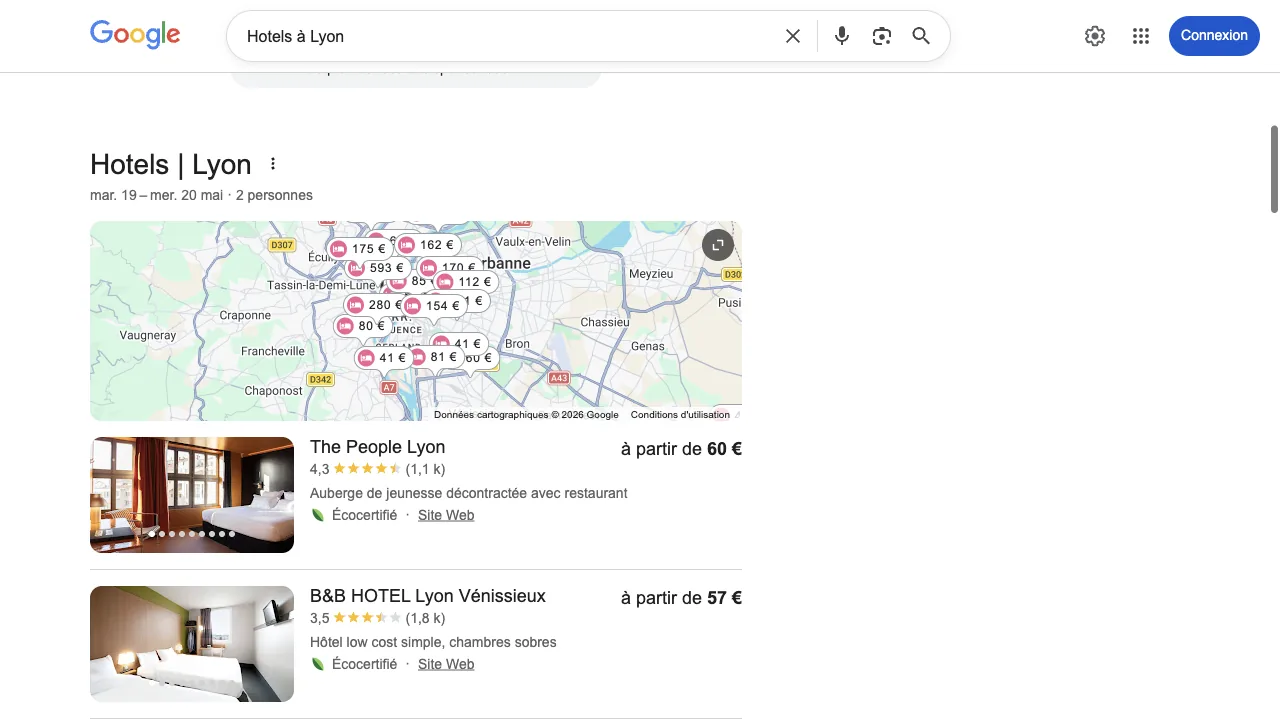Click the Vaulx-en-Velin label on the map
Image resolution: width=1280 pixels, height=720 pixels.
[533, 241]
